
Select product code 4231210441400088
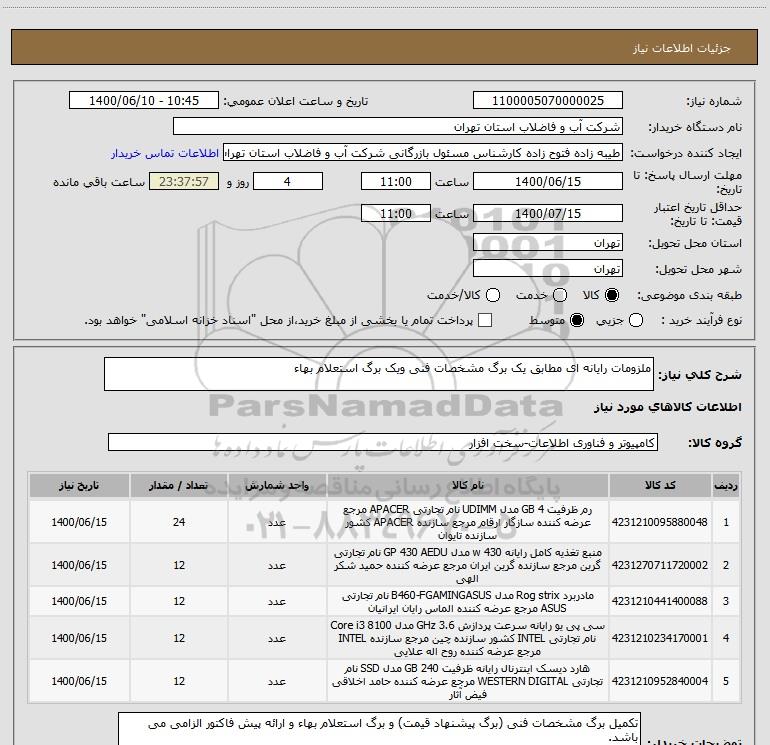[660, 601]
